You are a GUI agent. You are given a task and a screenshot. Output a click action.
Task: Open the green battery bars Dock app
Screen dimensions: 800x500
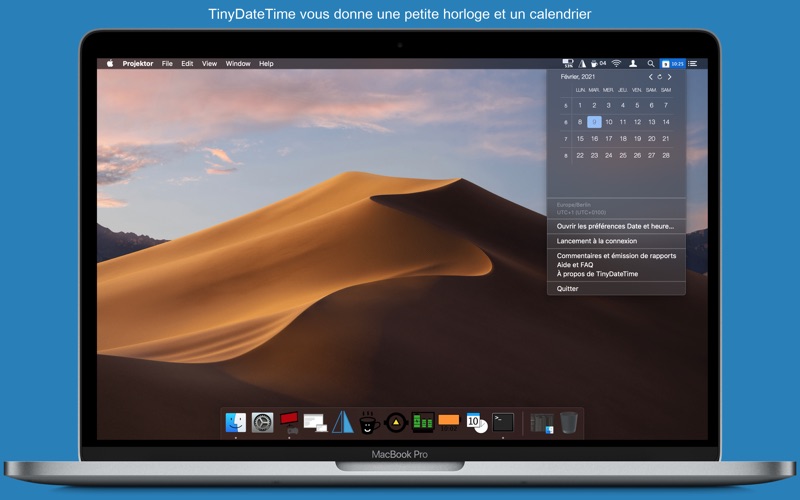(x=423, y=422)
